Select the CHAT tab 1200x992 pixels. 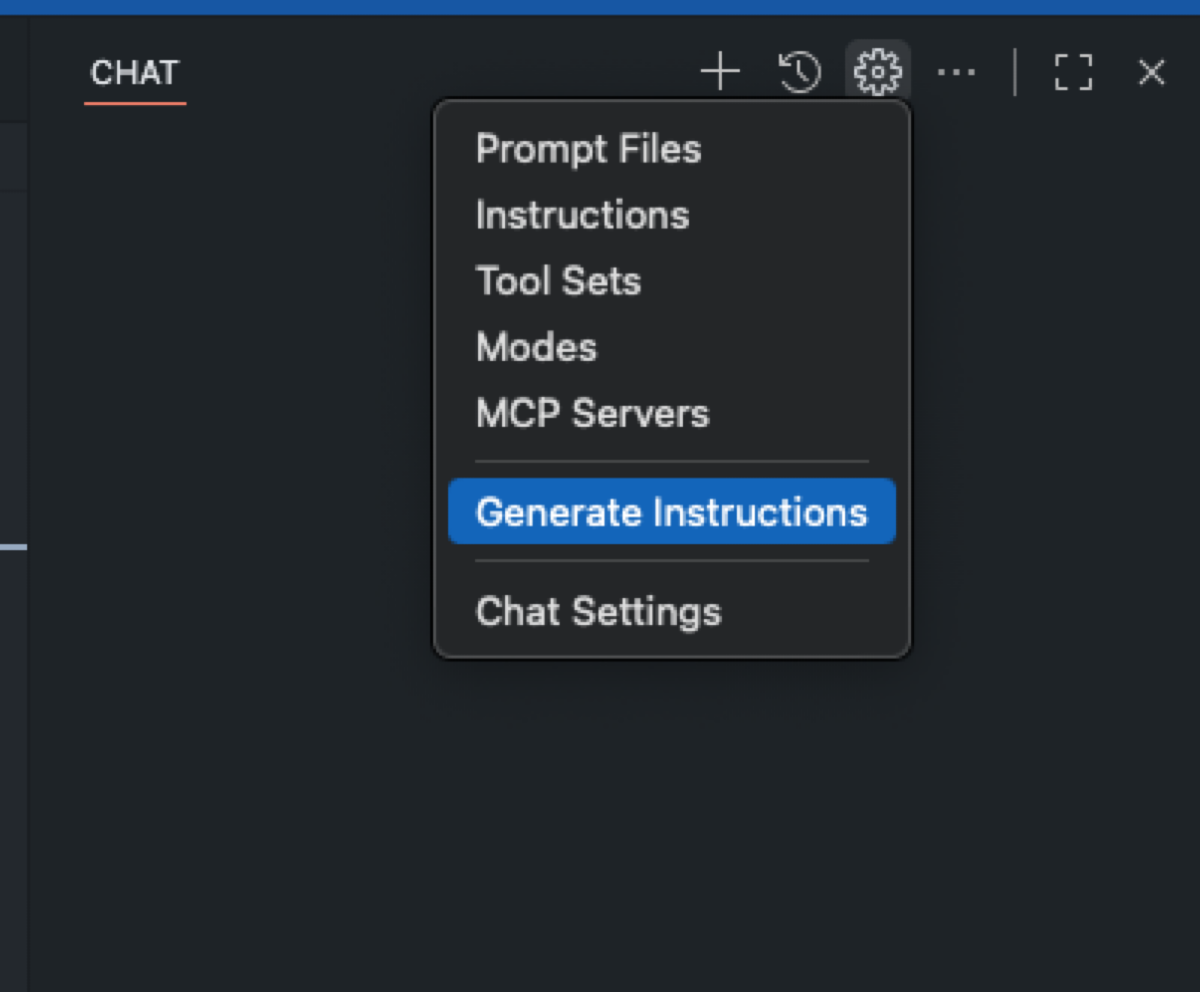tap(134, 73)
